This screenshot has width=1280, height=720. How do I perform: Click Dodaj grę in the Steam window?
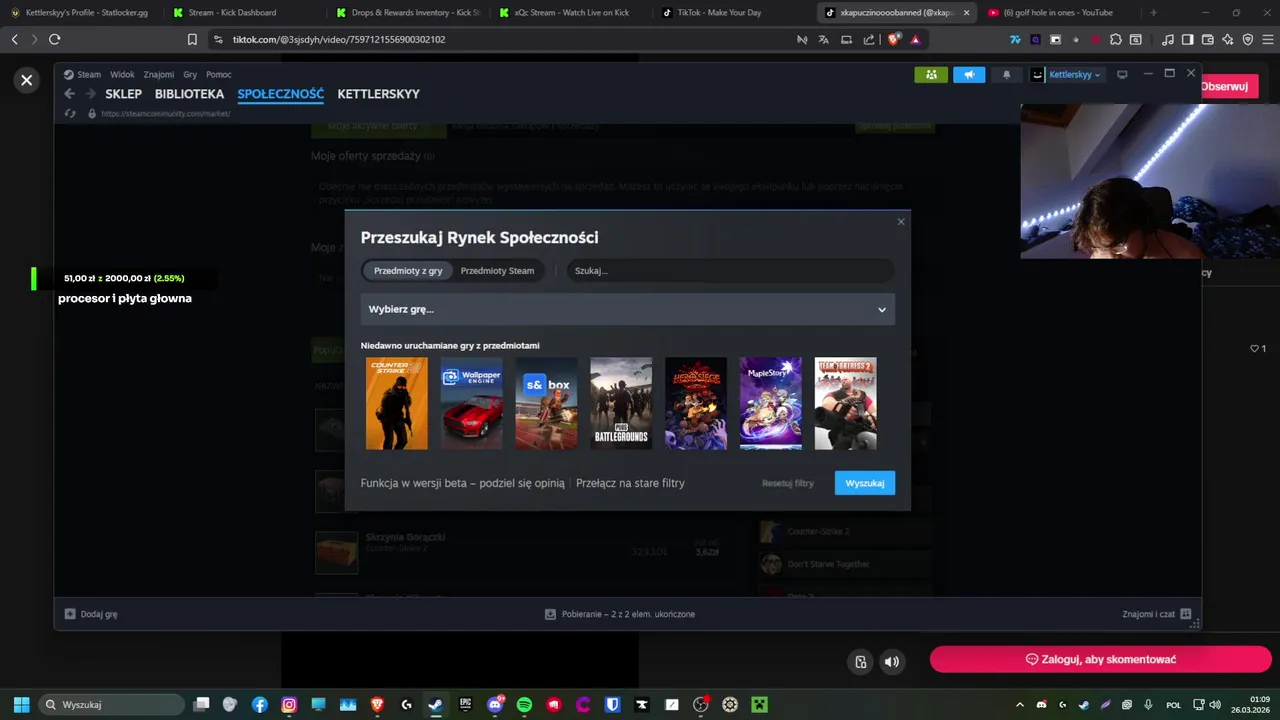pyautogui.click(x=91, y=614)
